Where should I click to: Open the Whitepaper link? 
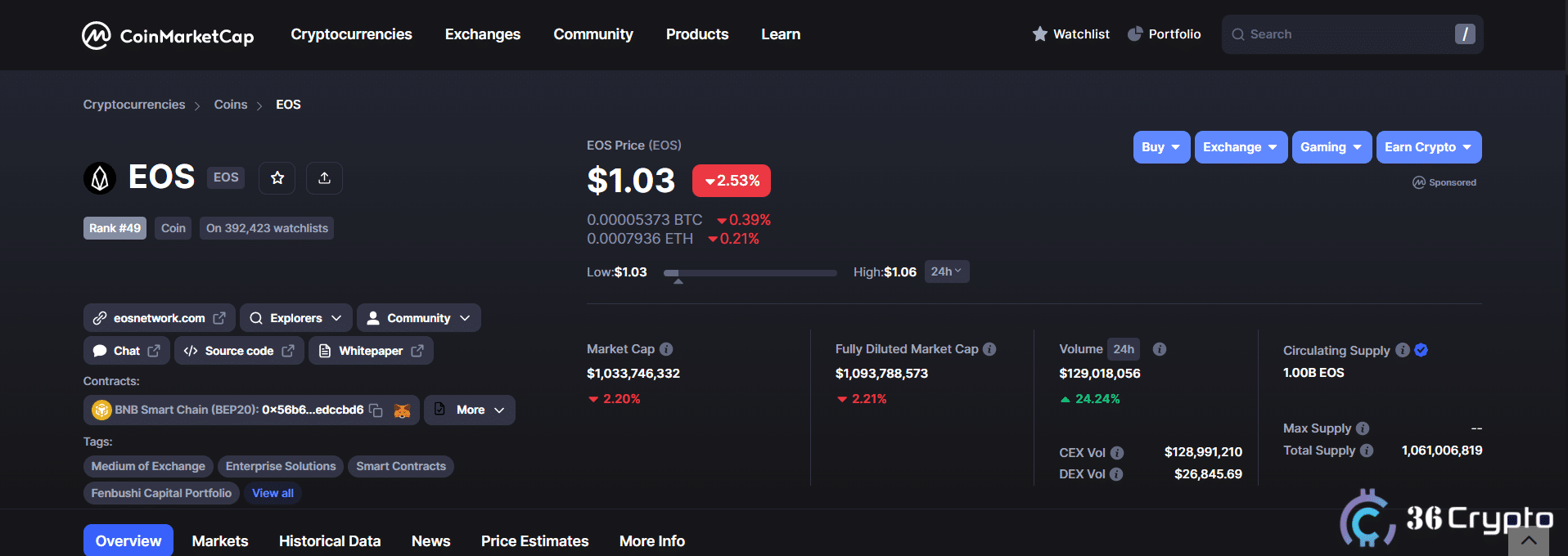[371, 351]
